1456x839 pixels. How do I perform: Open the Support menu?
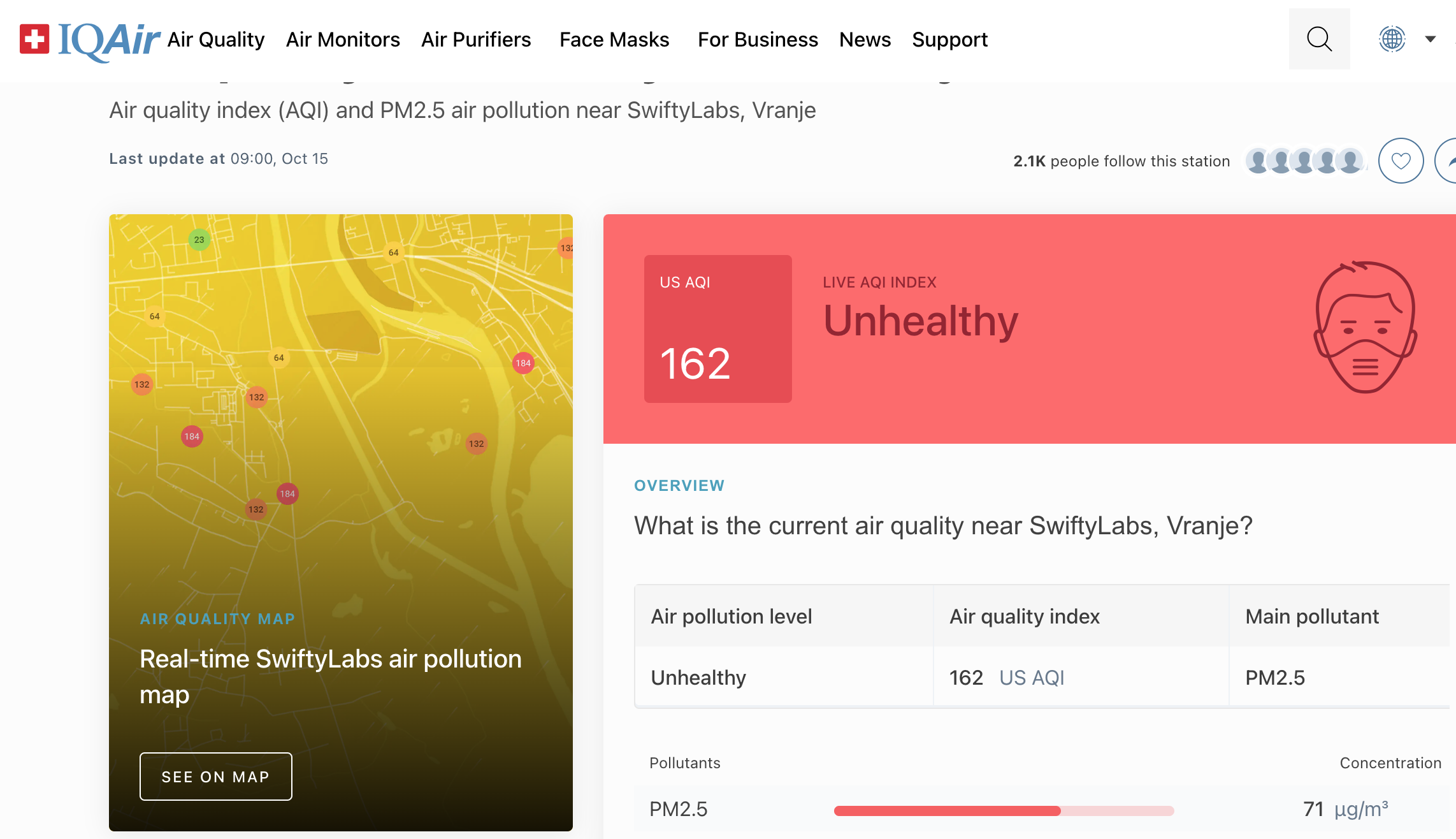pos(949,40)
